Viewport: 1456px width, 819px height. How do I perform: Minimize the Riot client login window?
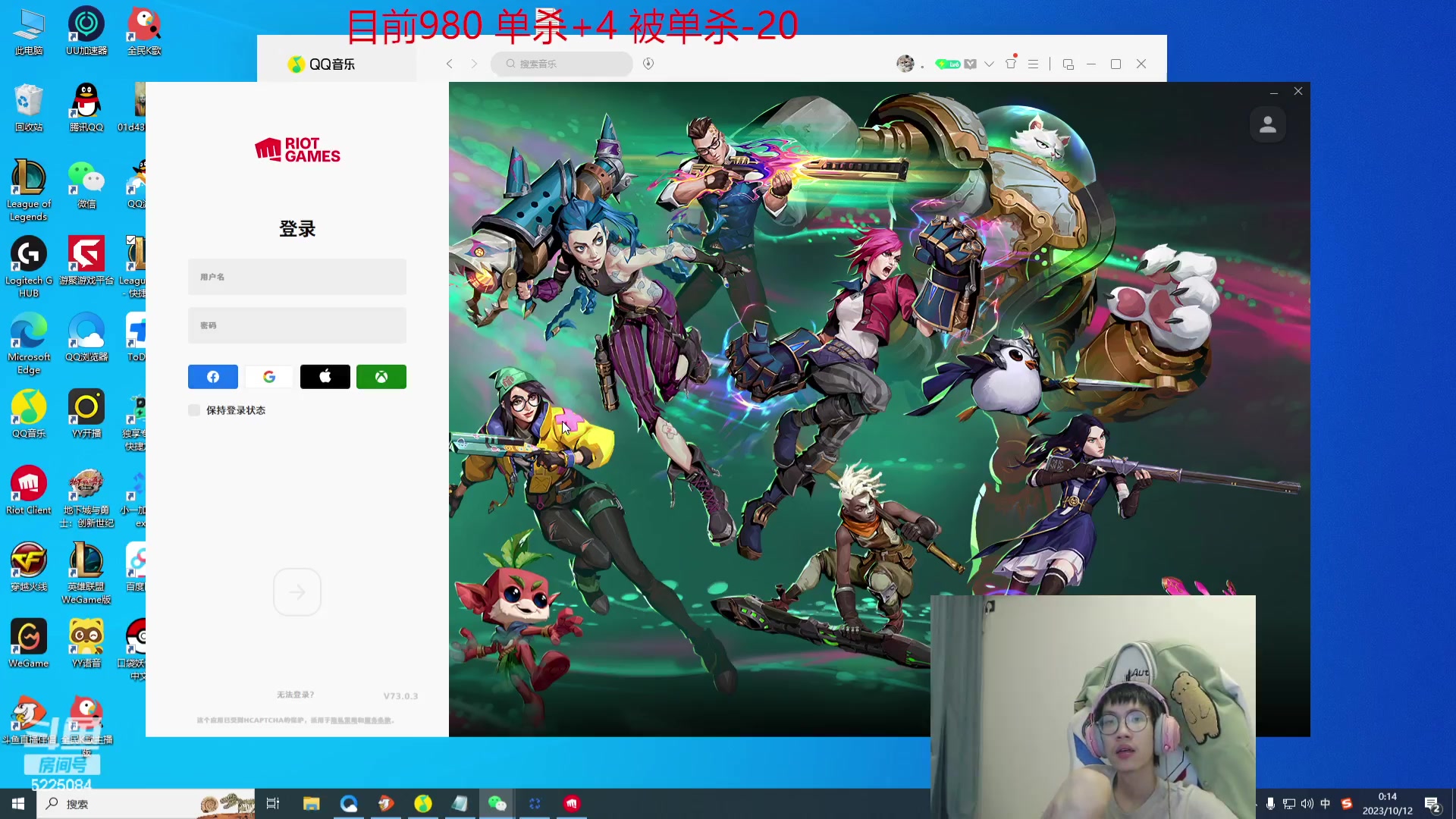(x=1274, y=92)
